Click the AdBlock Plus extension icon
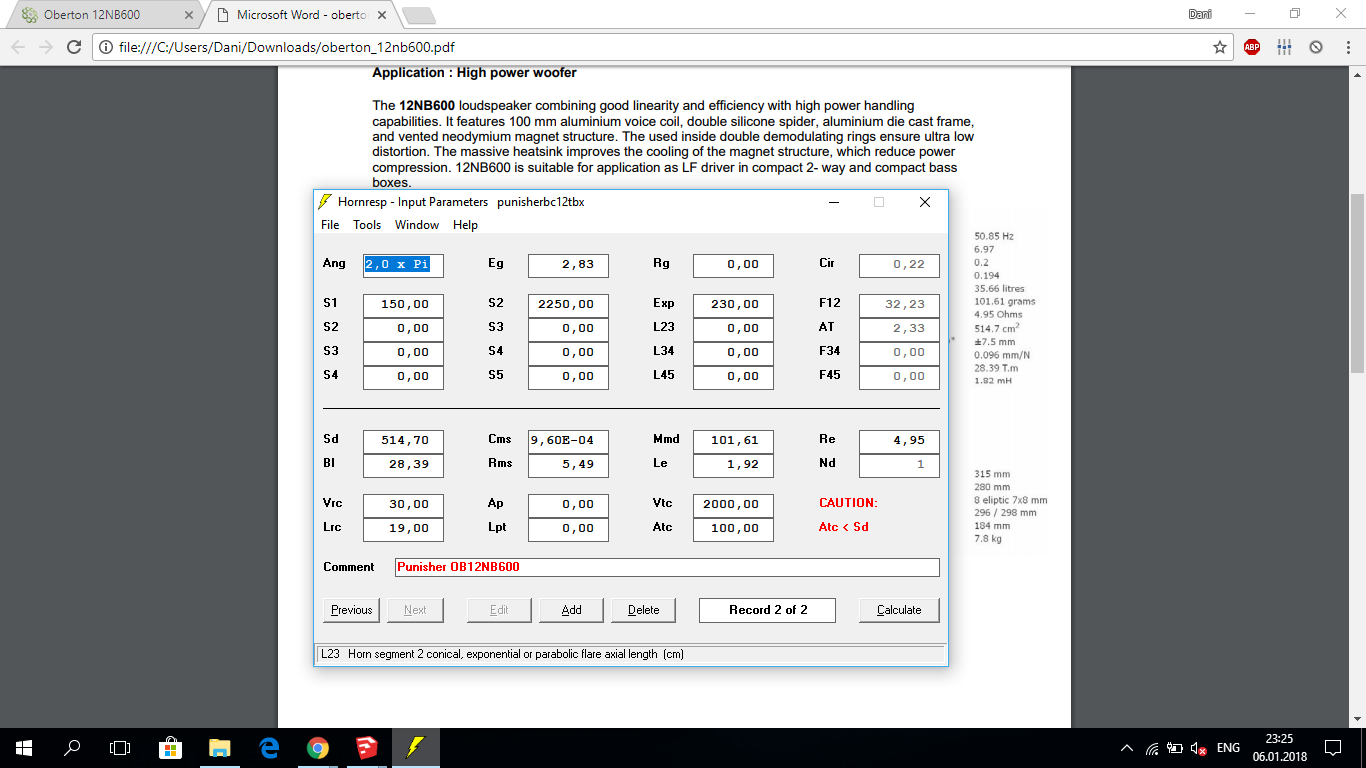 pyautogui.click(x=1252, y=47)
